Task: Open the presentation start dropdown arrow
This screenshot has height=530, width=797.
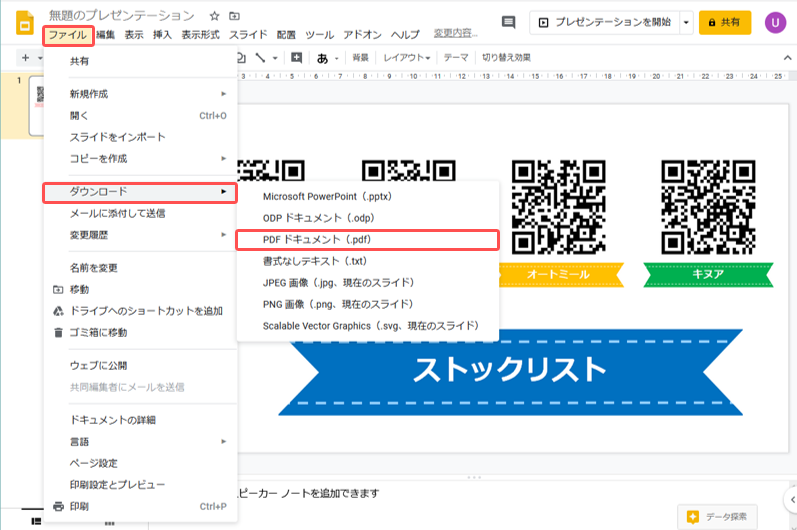Action: coord(686,22)
